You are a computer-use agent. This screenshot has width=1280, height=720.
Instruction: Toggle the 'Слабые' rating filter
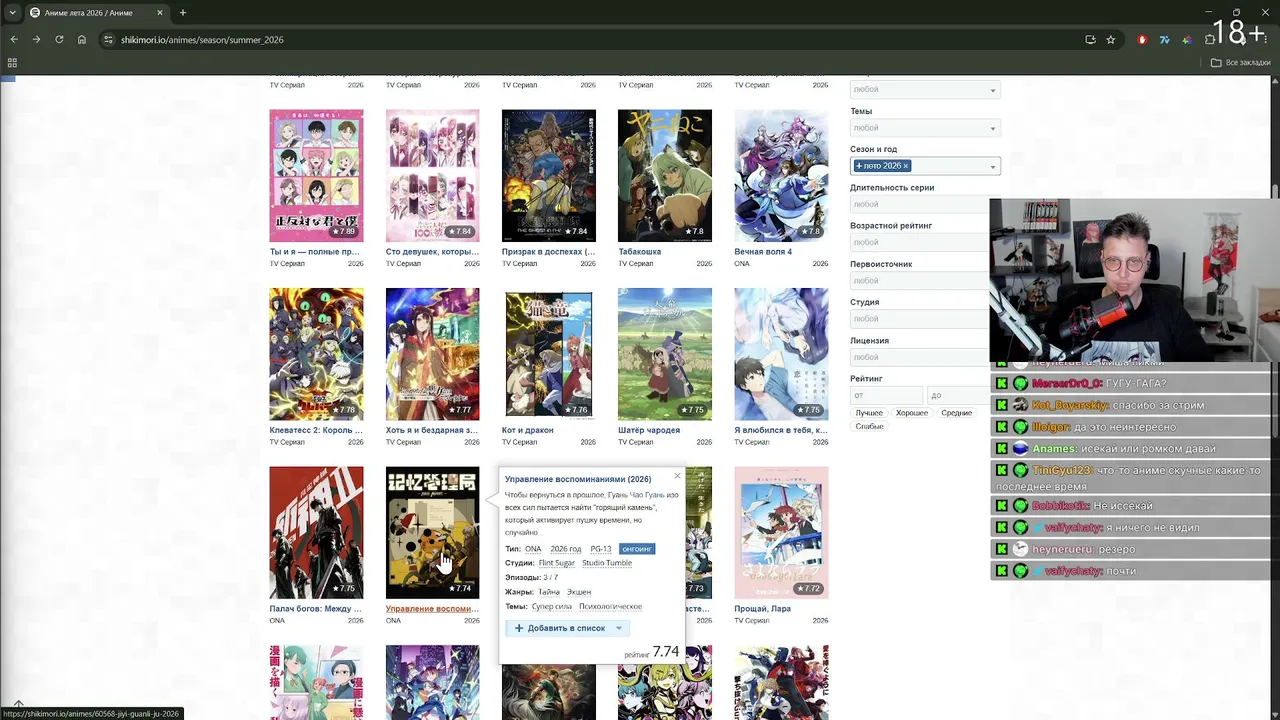pos(869,427)
